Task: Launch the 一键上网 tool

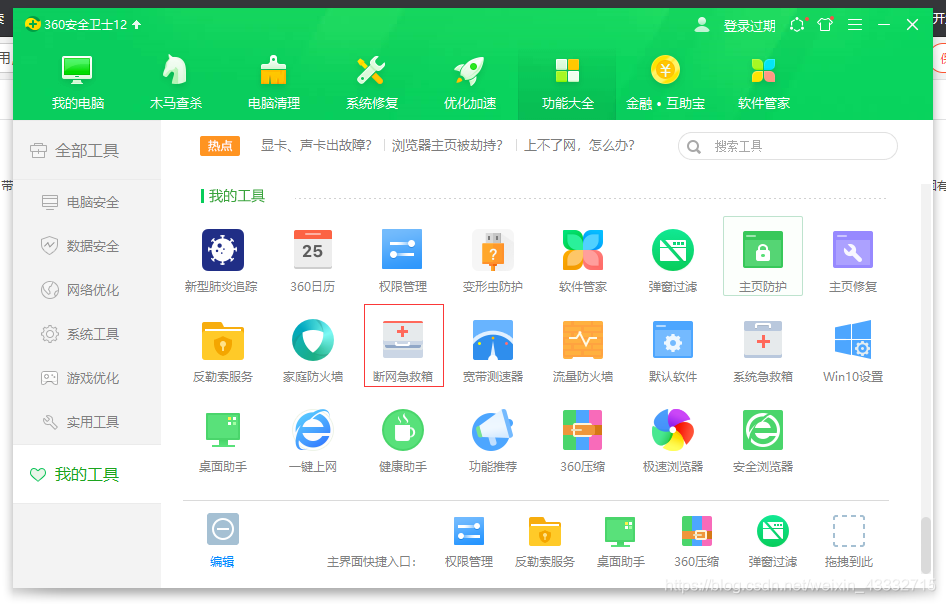Action: 312,440
